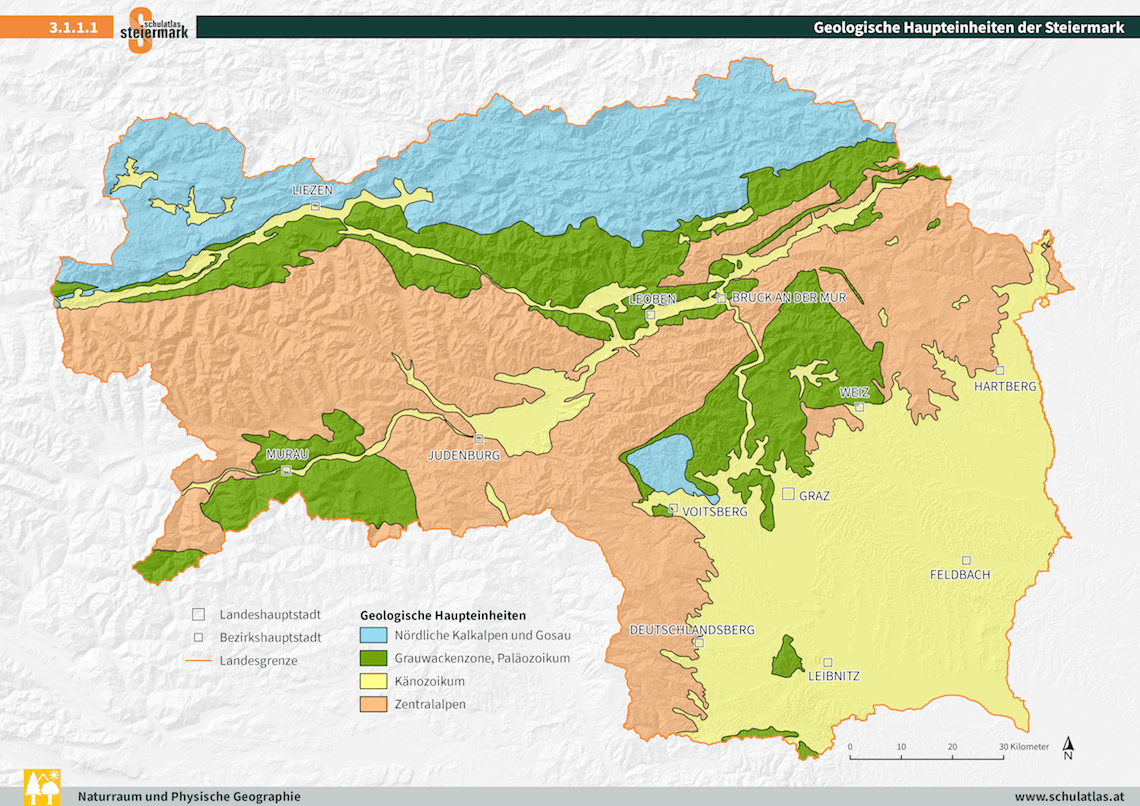Image resolution: width=1140 pixels, height=806 pixels.
Task: Click the MURAU map label
Action: point(287,455)
